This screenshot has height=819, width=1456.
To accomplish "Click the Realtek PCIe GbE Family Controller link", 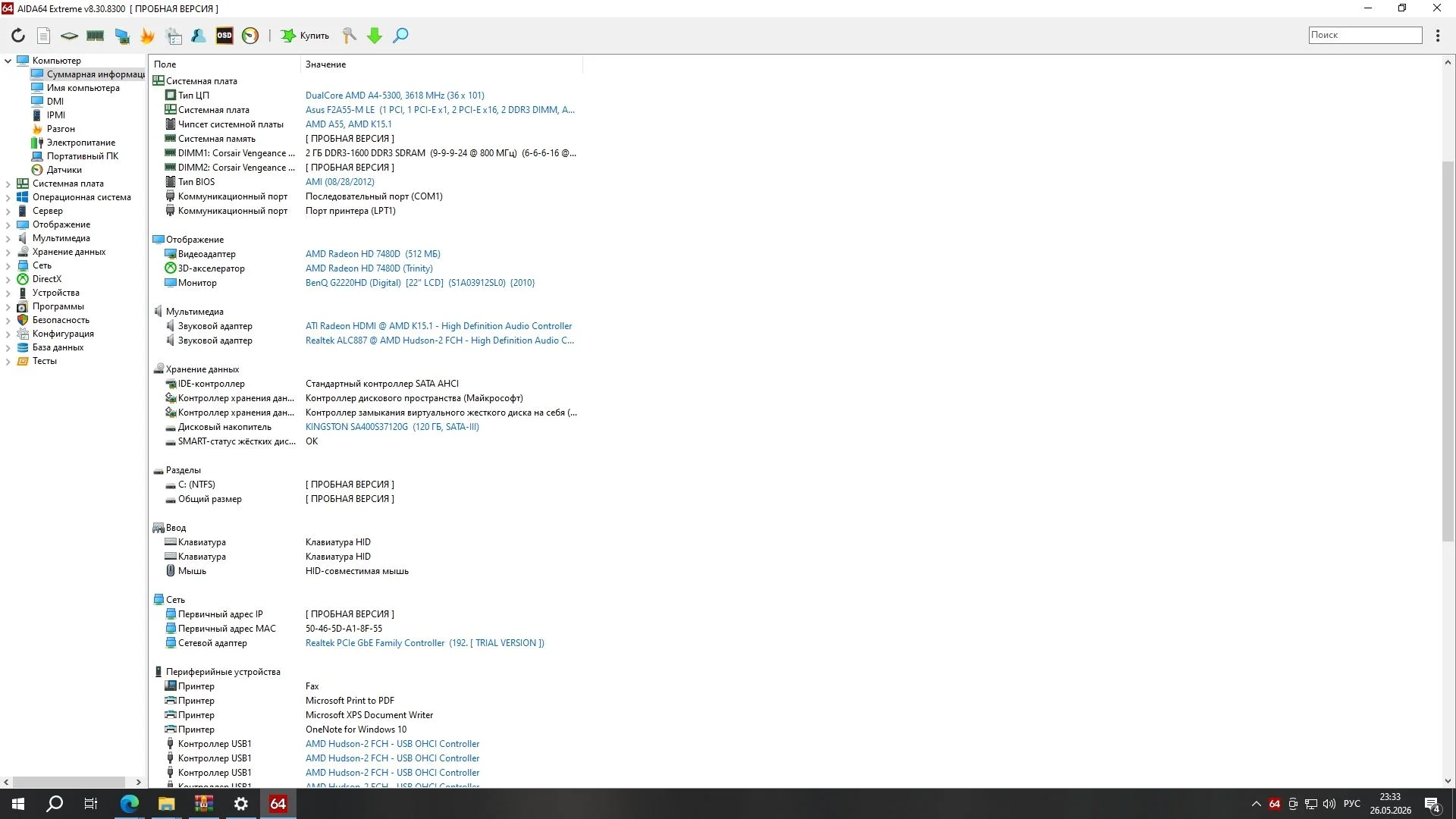I will click(x=425, y=643).
